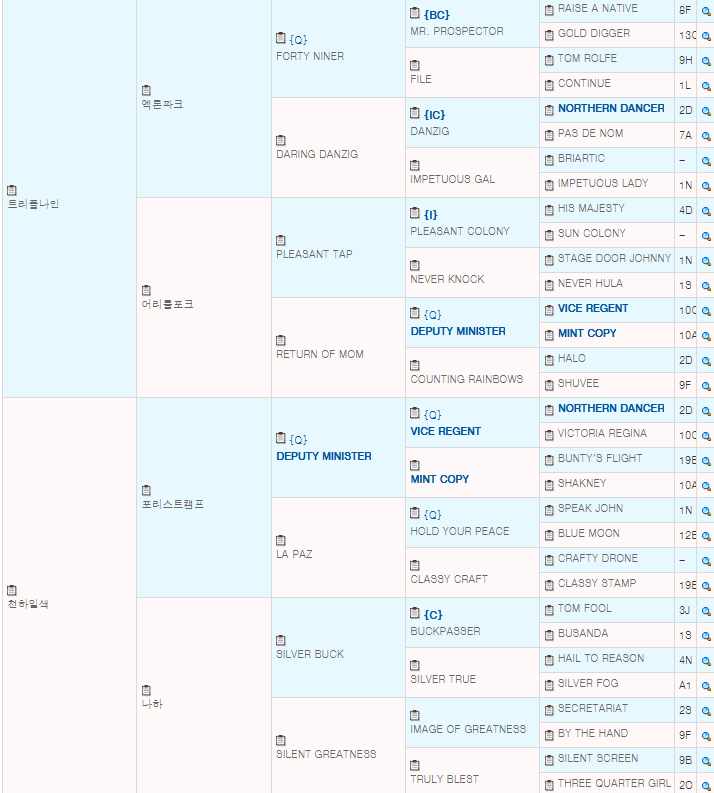Select horse name 트리플나인
Image resolution: width=714 pixels, height=793 pixels.
pos(33,204)
